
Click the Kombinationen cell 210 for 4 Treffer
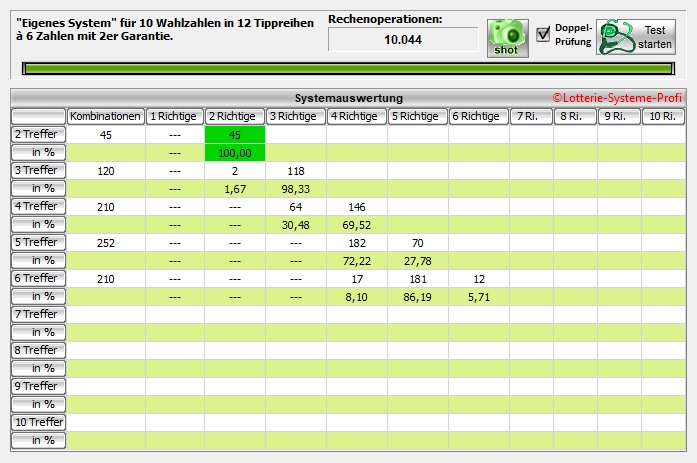(106, 207)
